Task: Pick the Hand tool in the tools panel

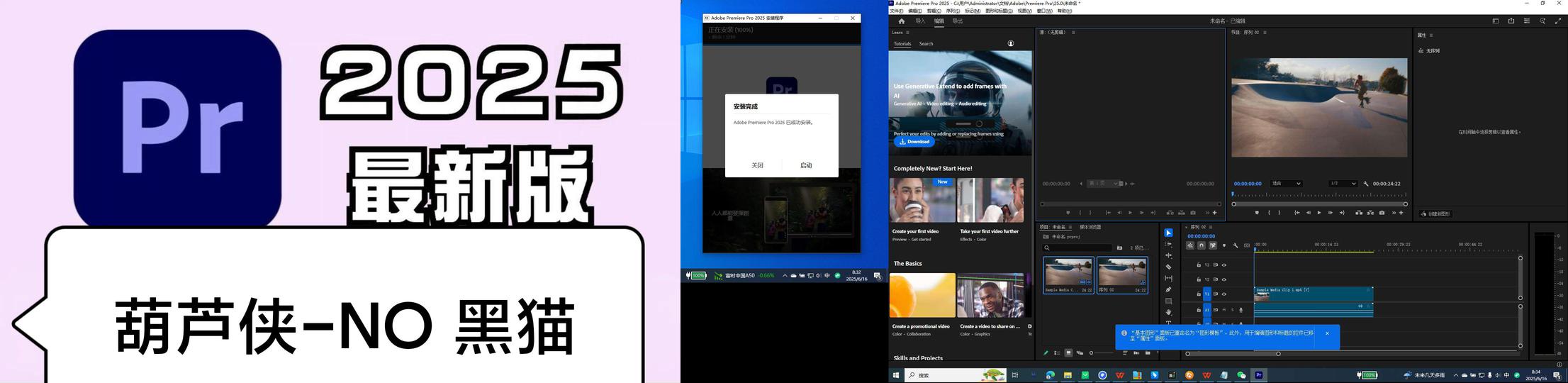Action: (x=1168, y=312)
